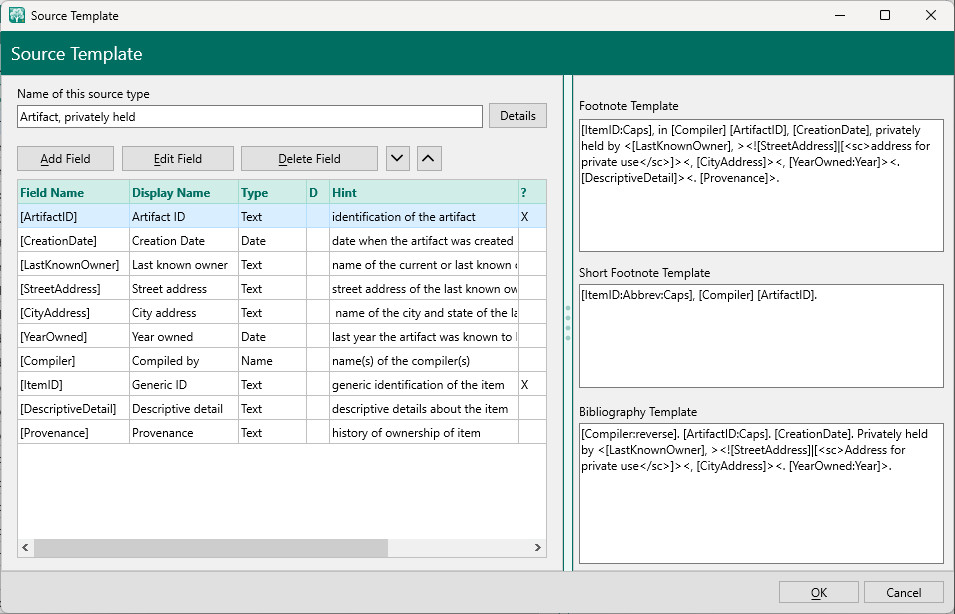Viewport: 955px width, 614px height.
Task: Open the Details for source type
Action: [x=517, y=116]
